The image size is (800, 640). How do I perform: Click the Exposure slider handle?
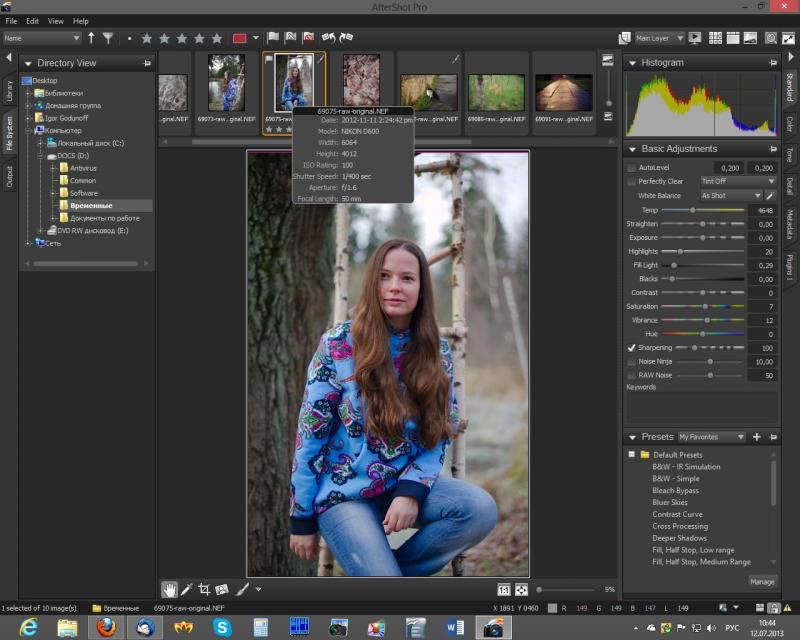703,238
